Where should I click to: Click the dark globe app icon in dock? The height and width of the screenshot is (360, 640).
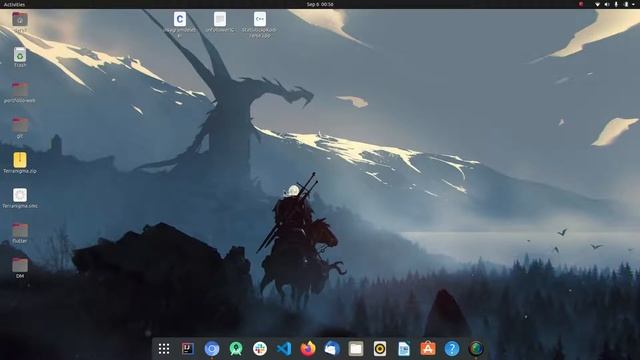point(476,349)
